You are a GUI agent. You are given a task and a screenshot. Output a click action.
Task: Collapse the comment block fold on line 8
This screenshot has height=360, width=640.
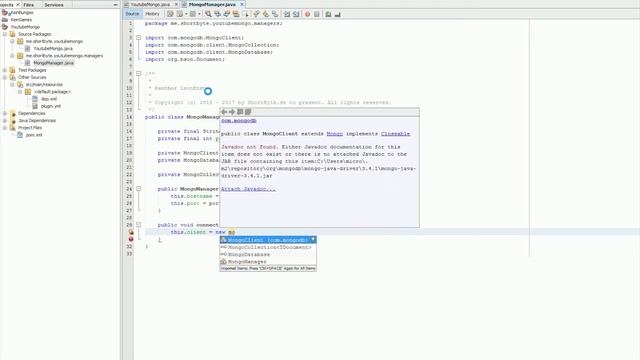point(139,73)
